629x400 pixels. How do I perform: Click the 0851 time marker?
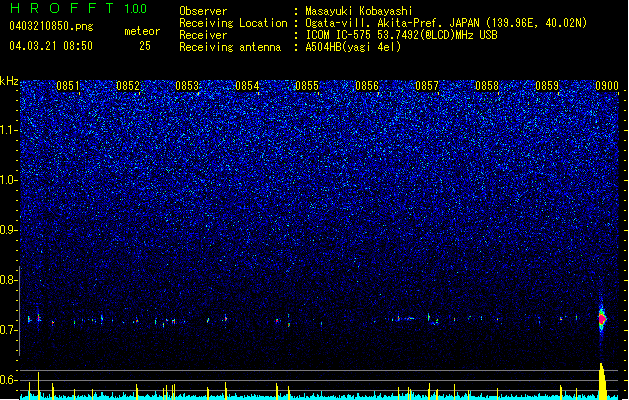68,86
